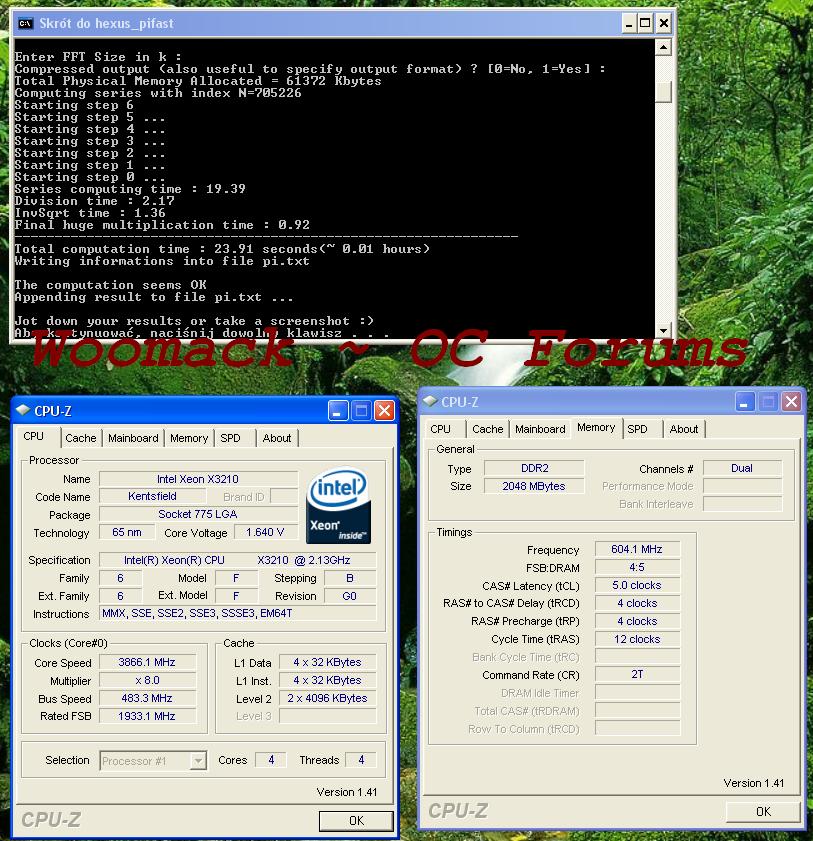Click the 483.3 MHz bus speed value
Viewport: 813px width, 841px height.
click(x=147, y=698)
